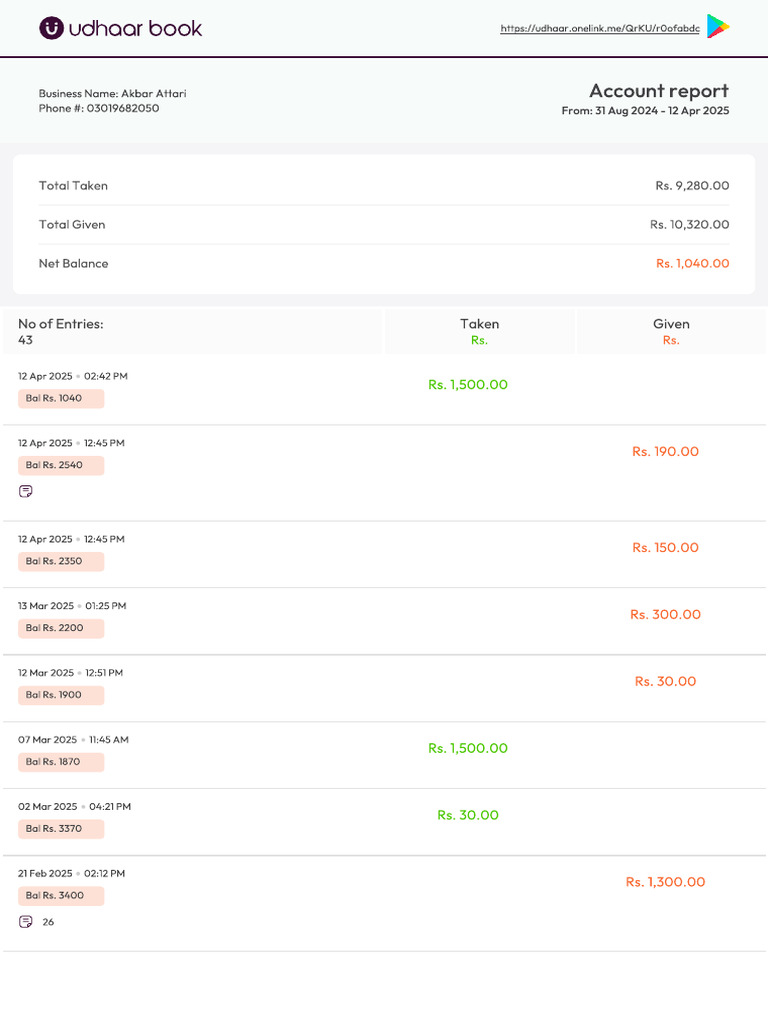Click the Udhaar Book logo icon

[51, 28]
